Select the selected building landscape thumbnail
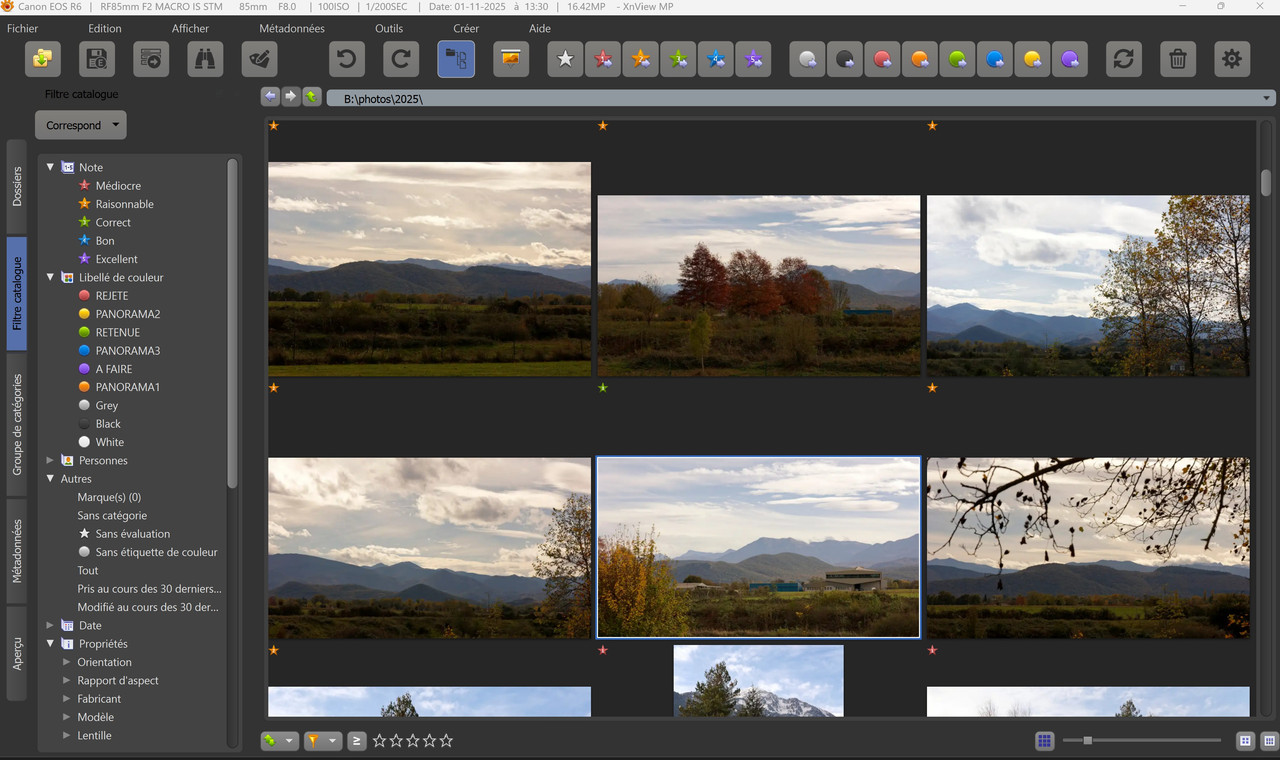Image resolution: width=1280 pixels, height=760 pixels. 759,547
